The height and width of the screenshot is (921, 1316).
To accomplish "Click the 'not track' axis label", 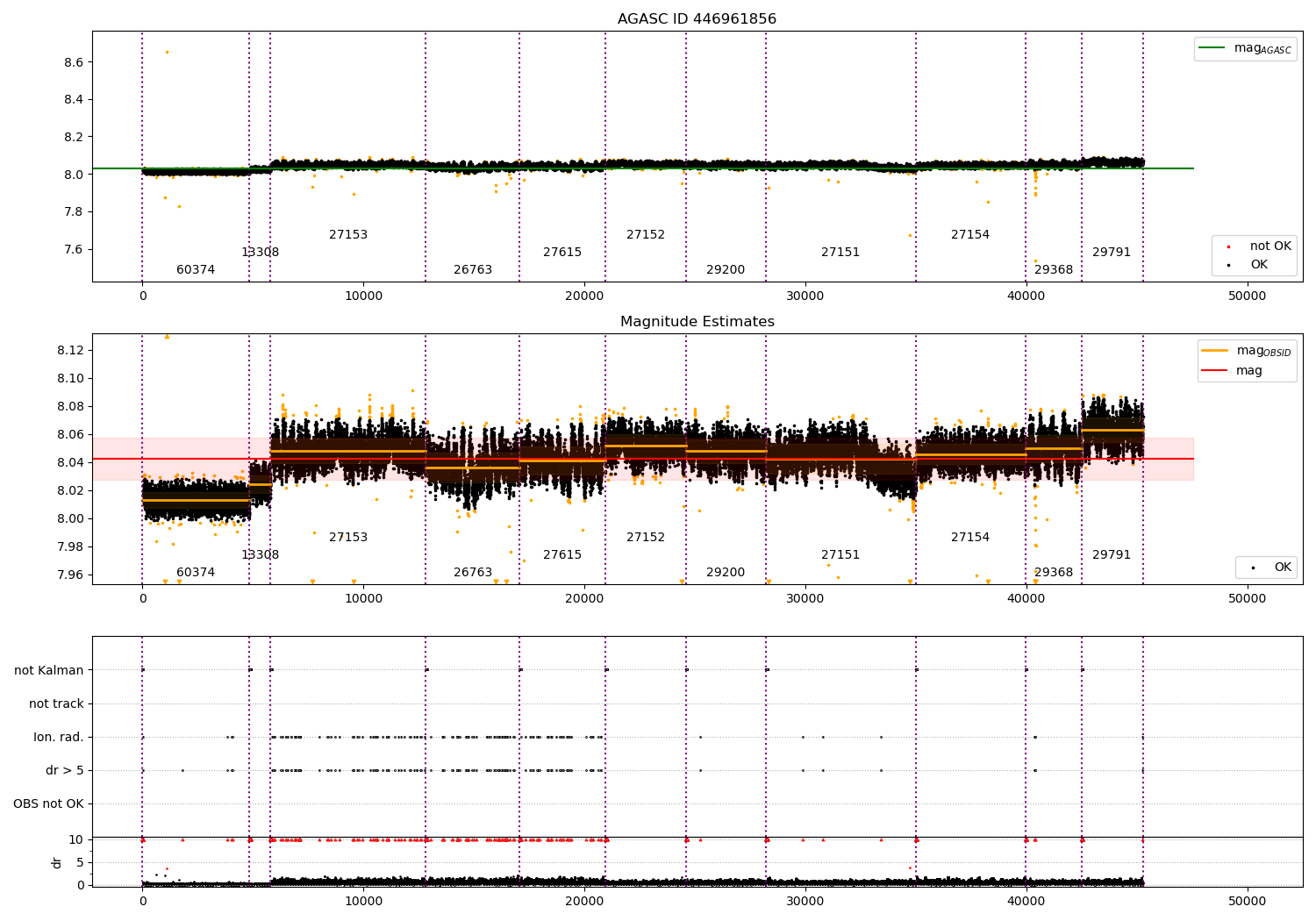I will tap(56, 703).
